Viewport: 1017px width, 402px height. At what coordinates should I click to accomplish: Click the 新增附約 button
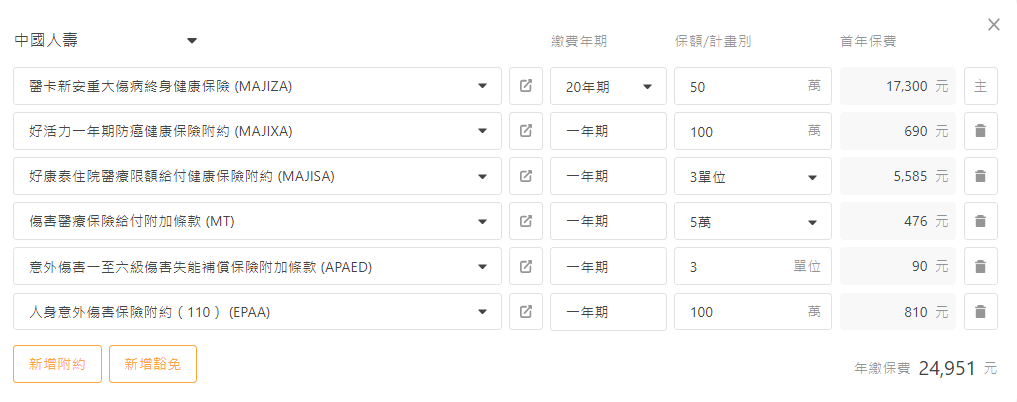[57, 364]
